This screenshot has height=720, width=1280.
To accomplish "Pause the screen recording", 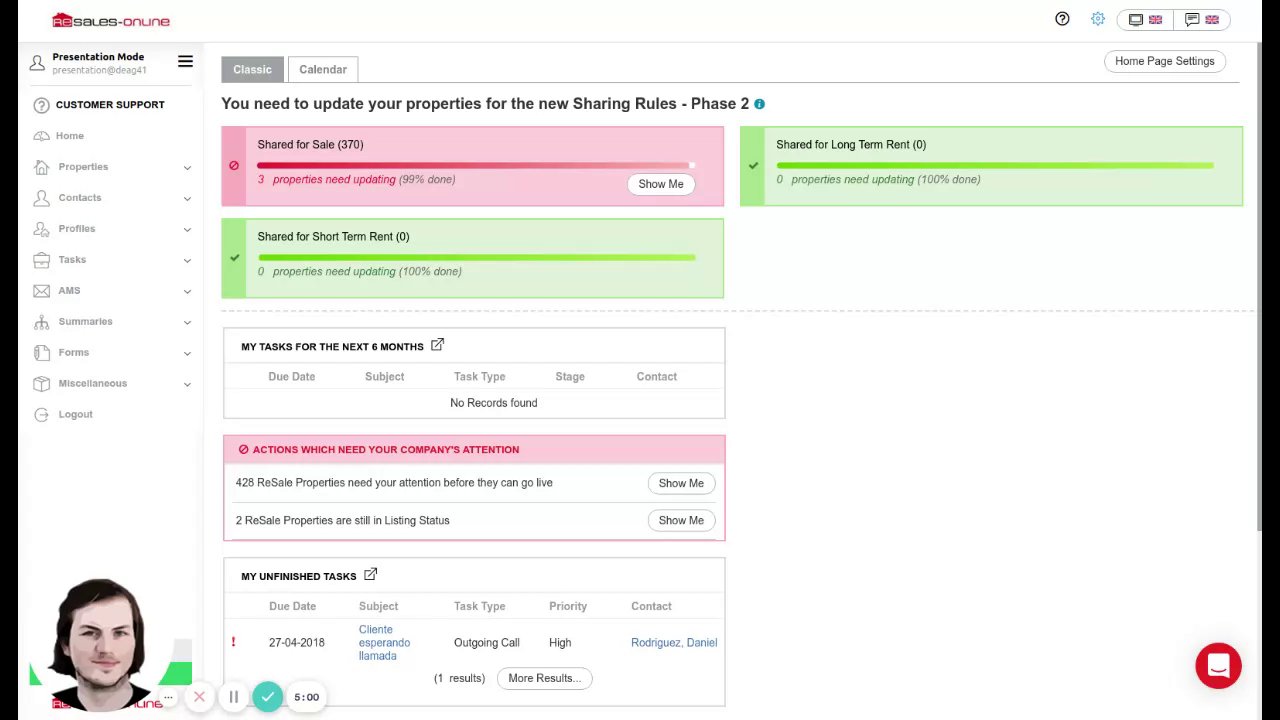I will 234,697.
